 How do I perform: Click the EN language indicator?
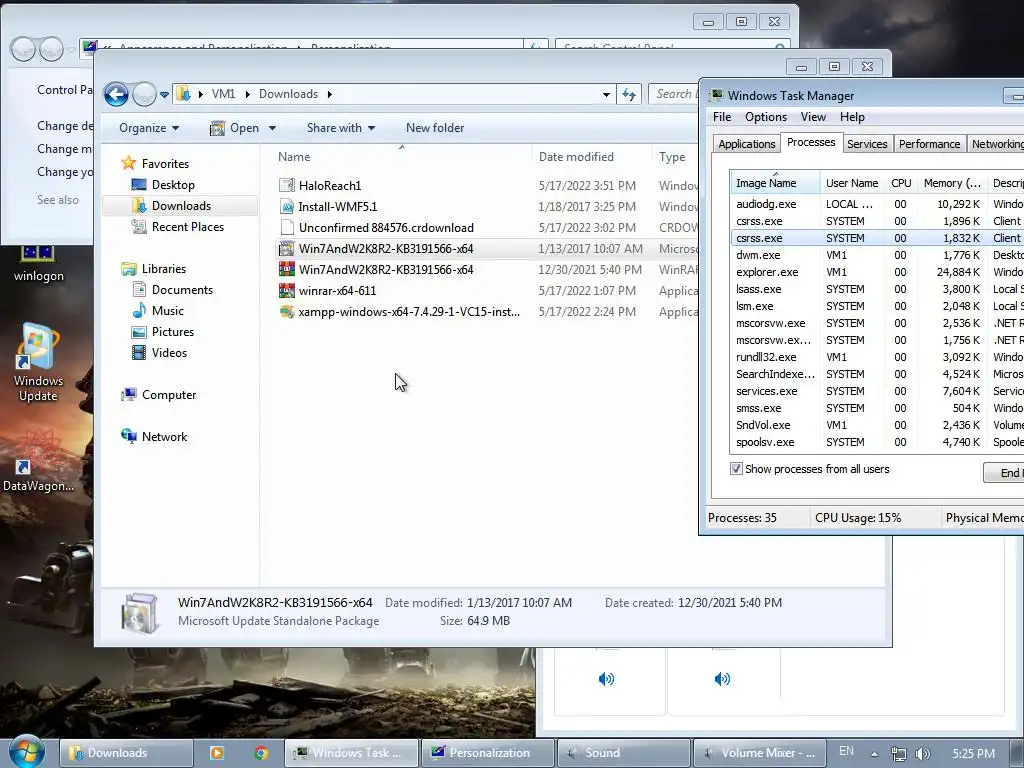point(846,752)
